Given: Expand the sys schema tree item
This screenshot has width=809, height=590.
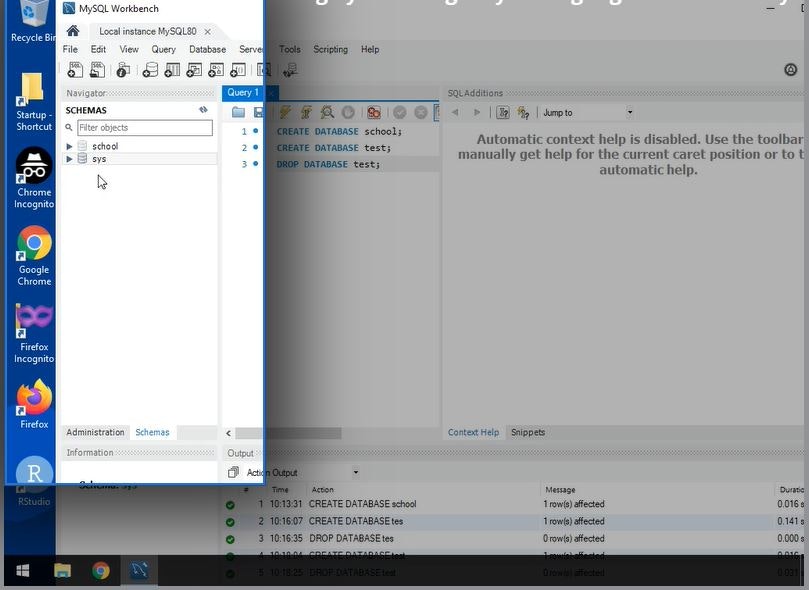Looking at the screenshot, I should [x=69, y=158].
